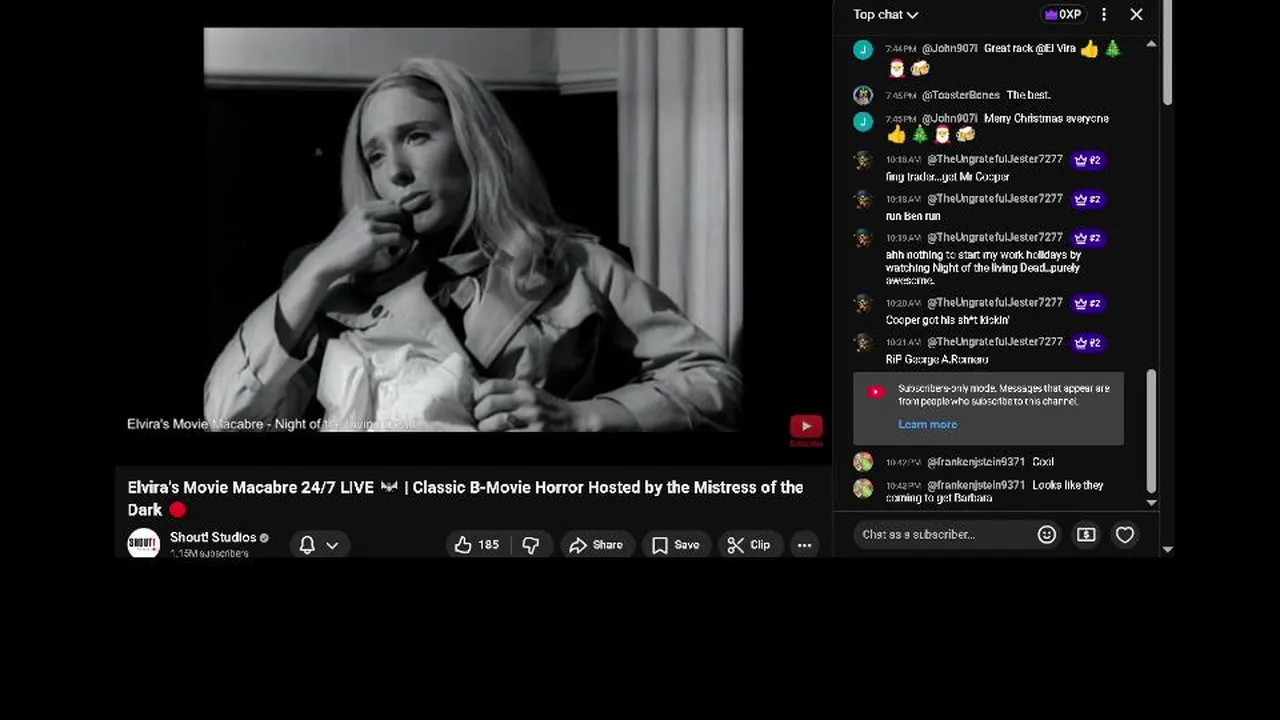Toggle the notification bell

coord(307,545)
